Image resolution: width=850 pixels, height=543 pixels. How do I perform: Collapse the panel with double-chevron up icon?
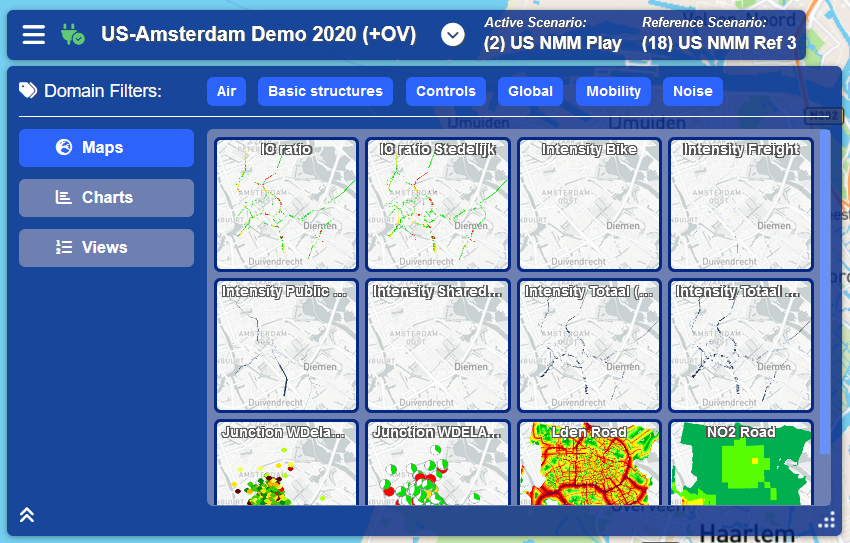click(x=27, y=514)
